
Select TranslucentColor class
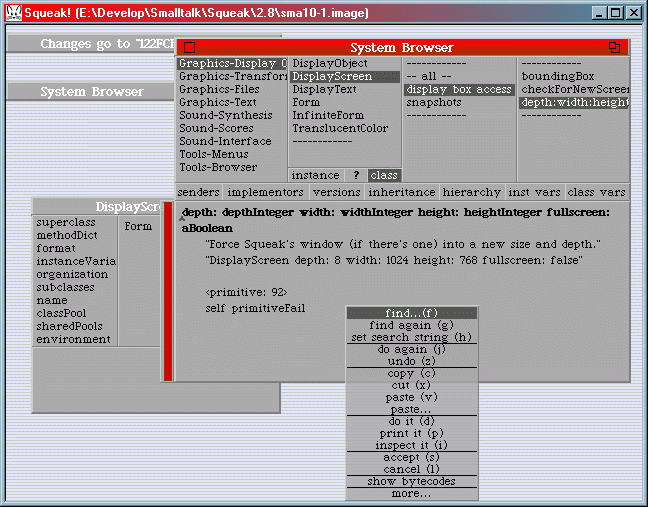[345, 128]
